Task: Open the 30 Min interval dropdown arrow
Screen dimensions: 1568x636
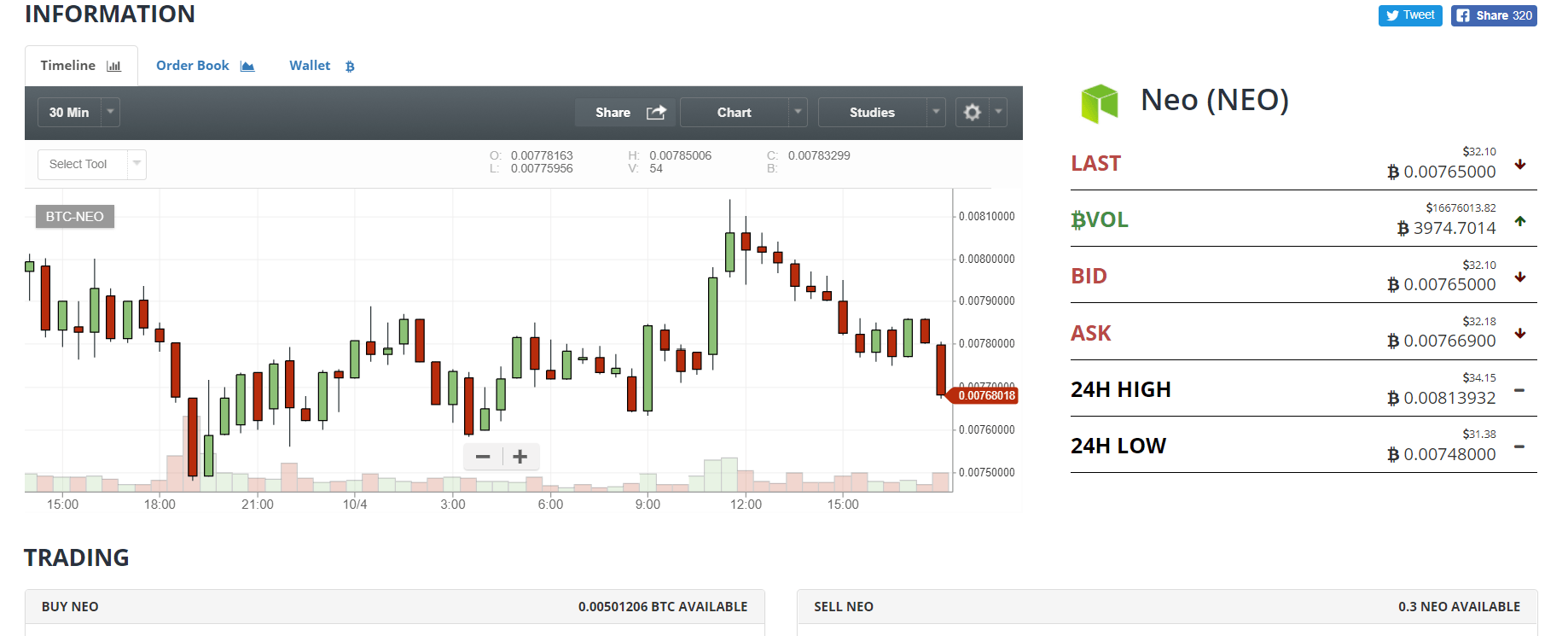Action: [x=110, y=112]
